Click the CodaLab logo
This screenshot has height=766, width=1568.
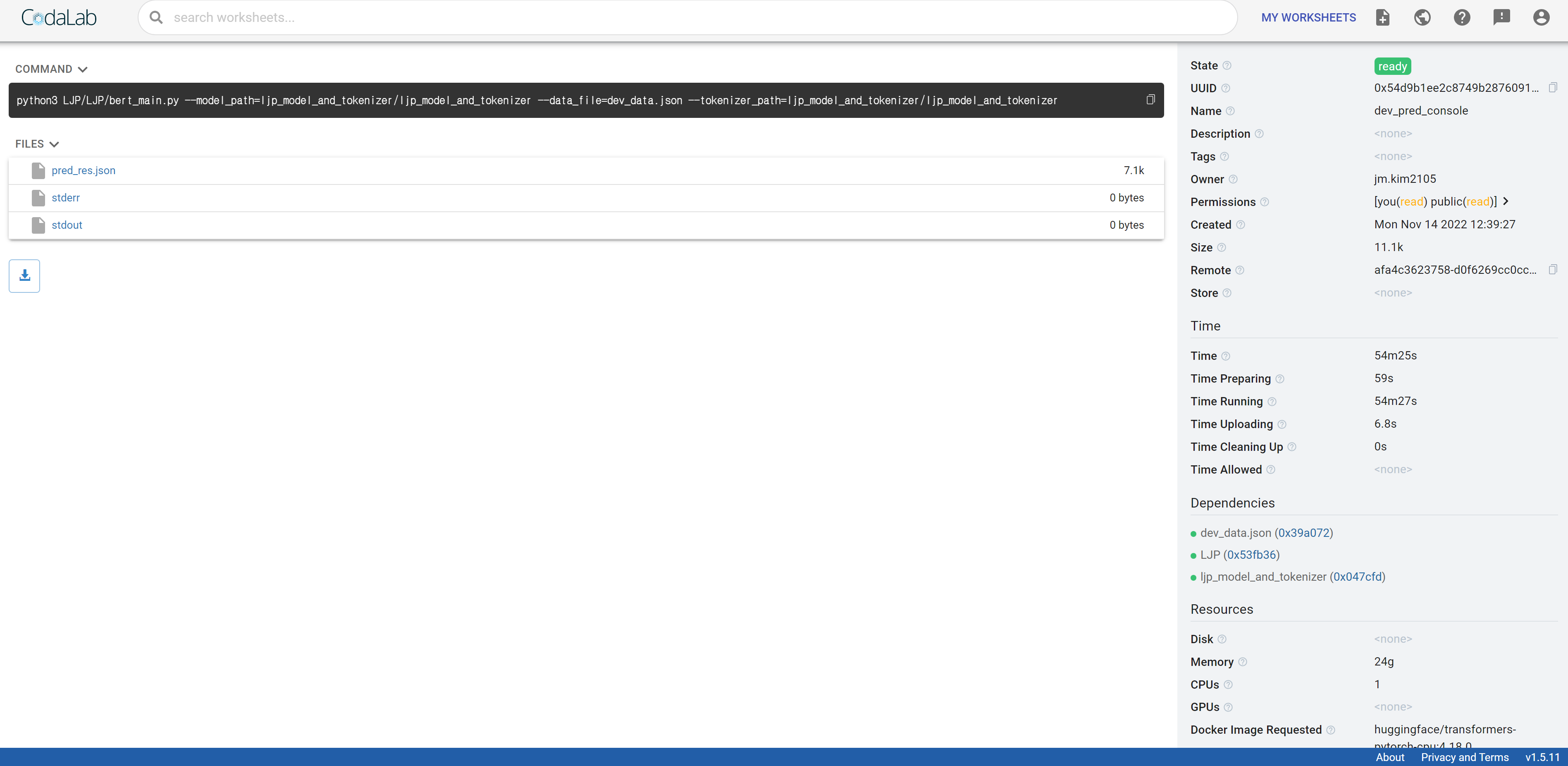(x=59, y=18)
